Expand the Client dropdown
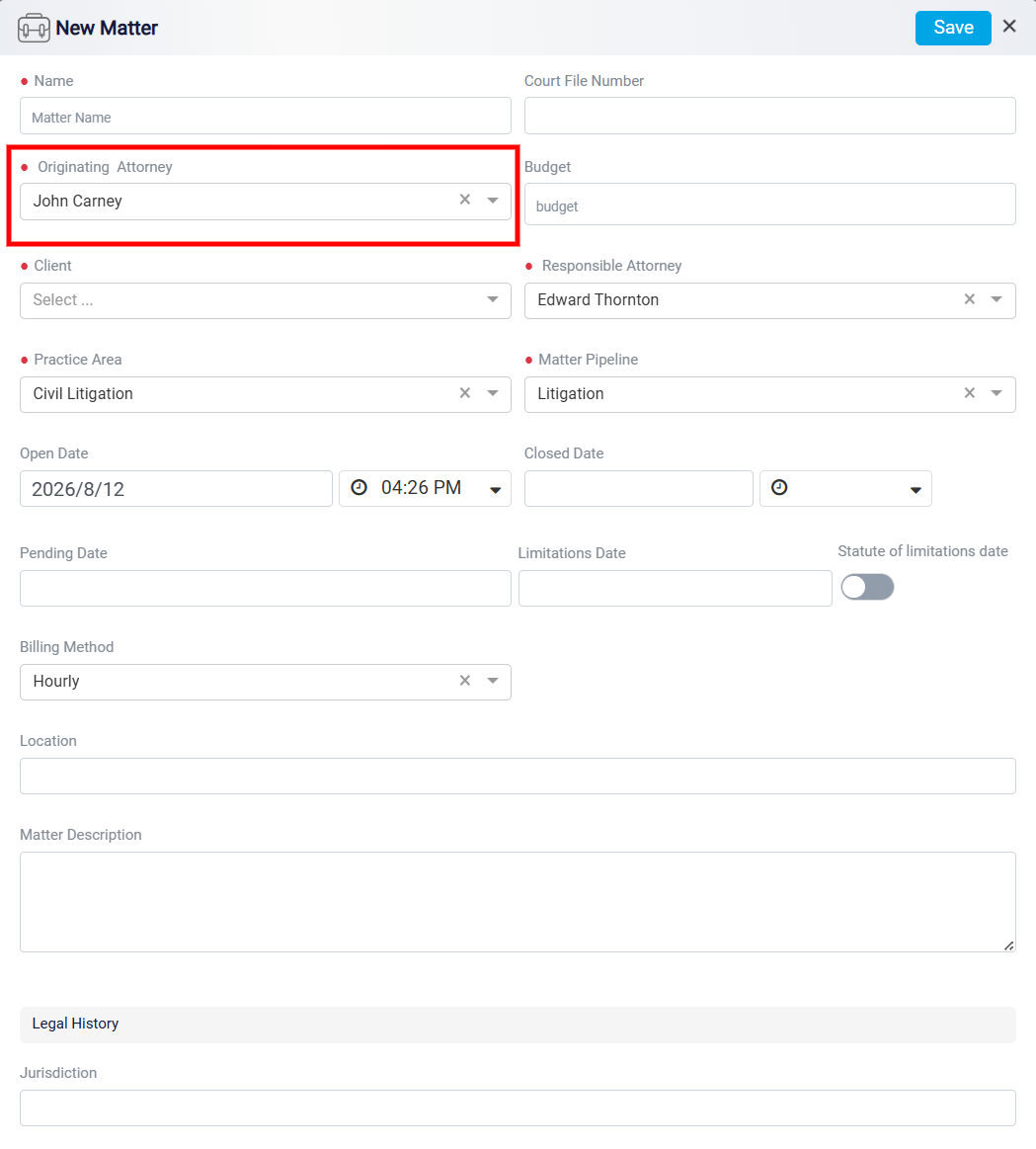1036x1149 pixels. [x=493, y=299]
